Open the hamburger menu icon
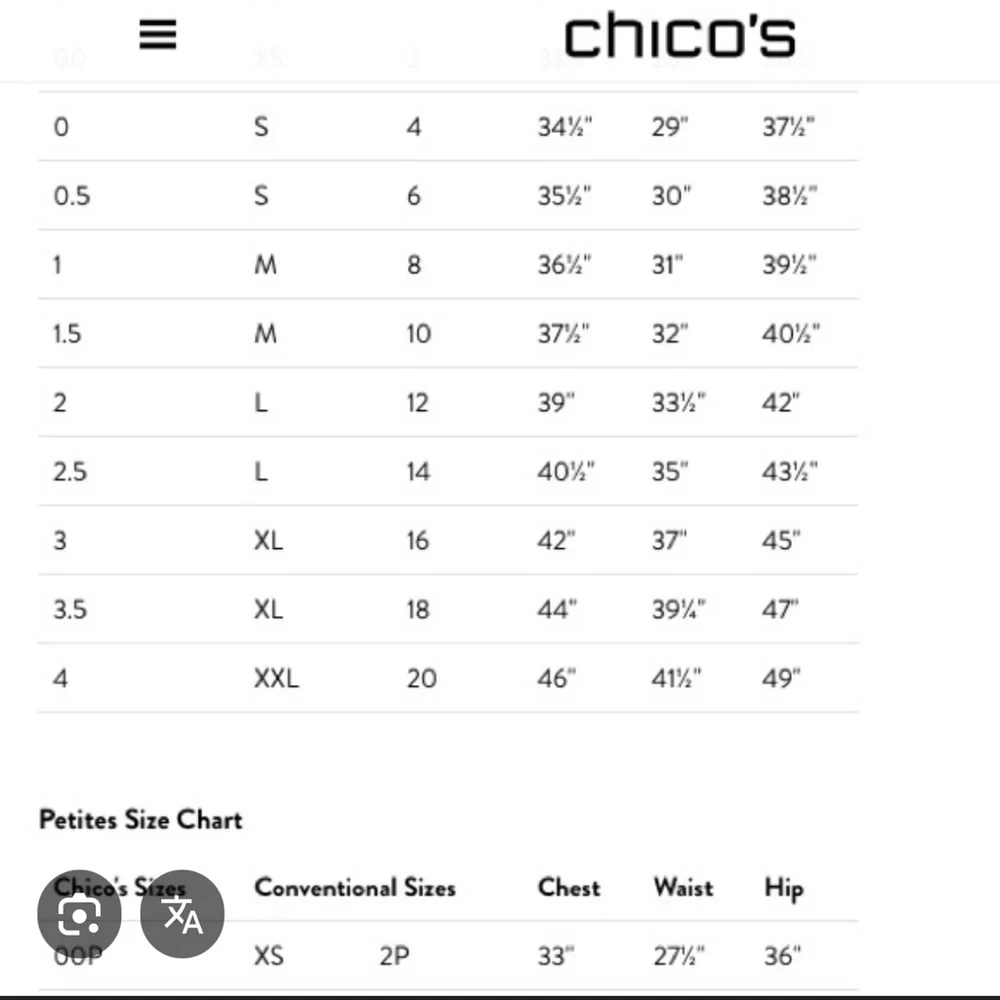Viewport: 1000px width, 1000px height. point(158,34)
